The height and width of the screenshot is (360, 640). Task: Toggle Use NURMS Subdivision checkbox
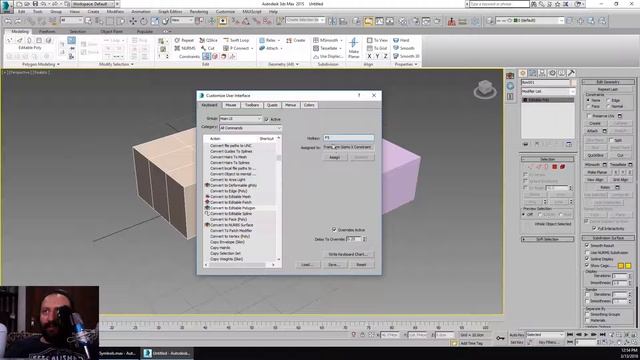pyautogui.click(x=587, y=253)
